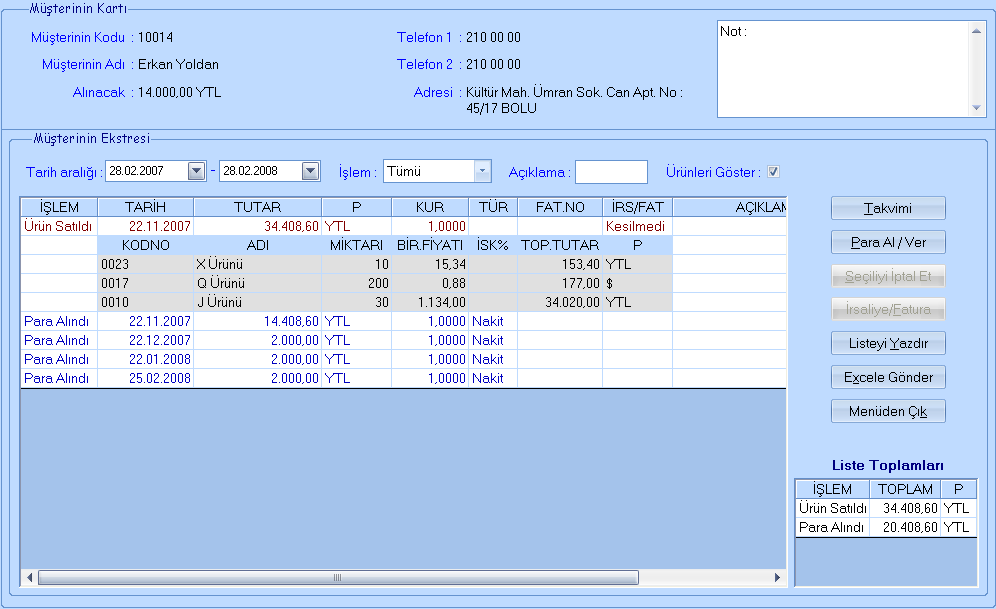Click the BİR.FİYATI sub-header
The image size is (996, 609).
[430, 245]
